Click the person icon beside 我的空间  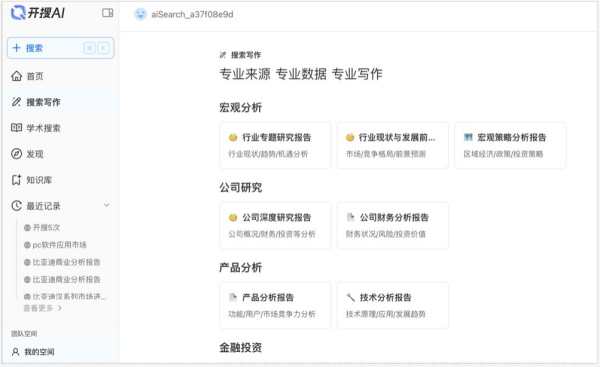point(16,352)
